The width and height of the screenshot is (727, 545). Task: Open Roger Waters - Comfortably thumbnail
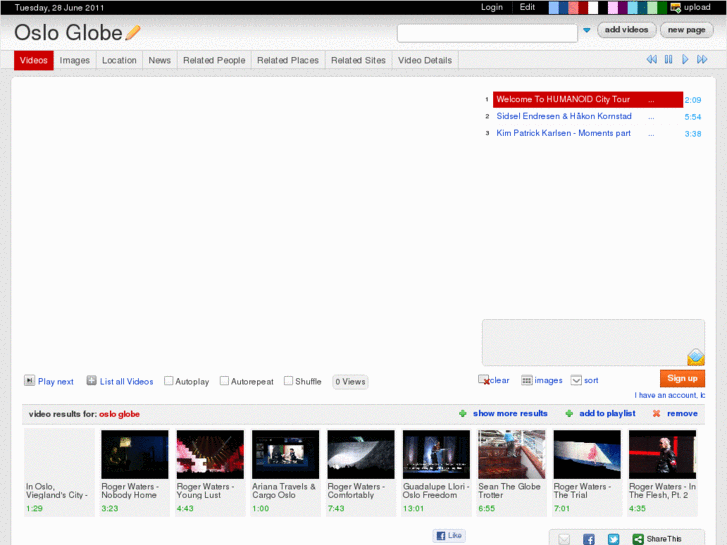click(x=361, y=454)
